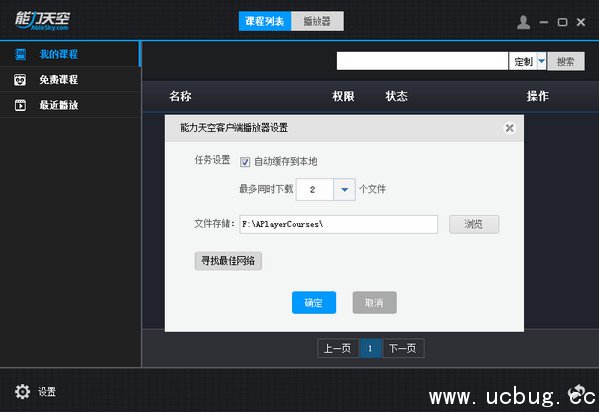
Task: Select 免费课程 in sidebar
Action: (x=70, y=79)
